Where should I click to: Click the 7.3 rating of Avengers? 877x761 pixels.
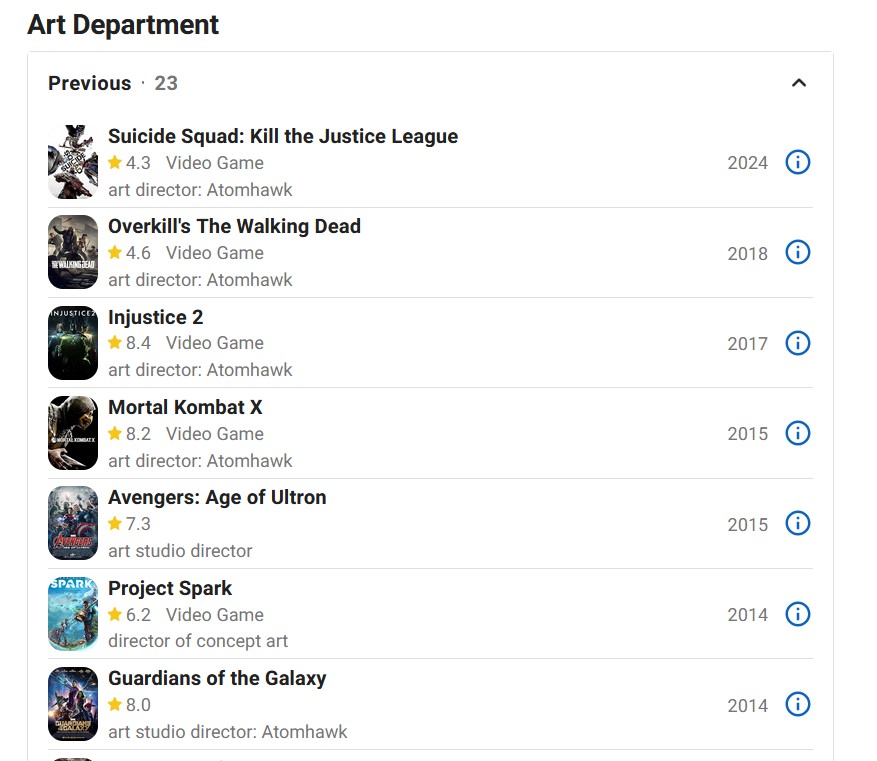[x=129, y=524]
